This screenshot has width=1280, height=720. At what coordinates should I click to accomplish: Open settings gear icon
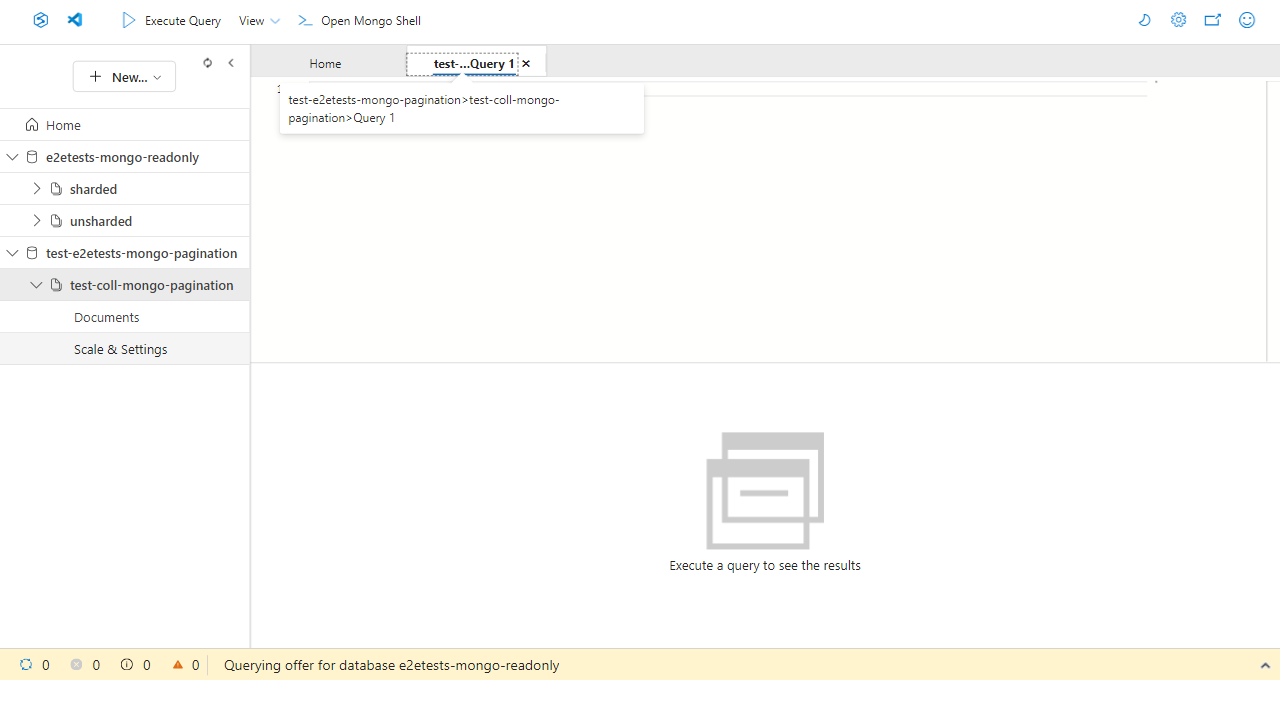click(1179, 20)
